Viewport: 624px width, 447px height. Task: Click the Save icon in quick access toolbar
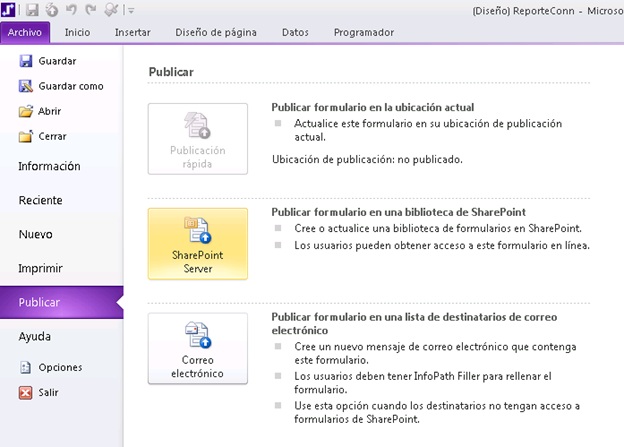point(33,10)
